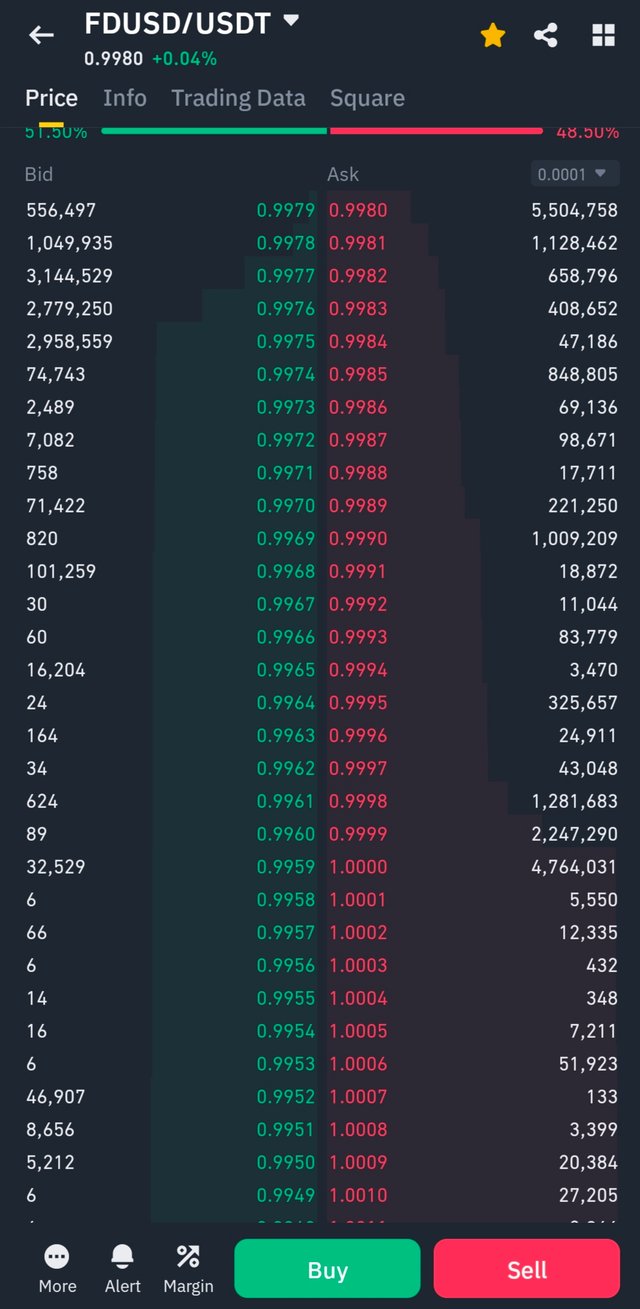Open the Margin percent icon
The height and width of the screenshot is (1309, 640).
click(x=188, y=1257)
